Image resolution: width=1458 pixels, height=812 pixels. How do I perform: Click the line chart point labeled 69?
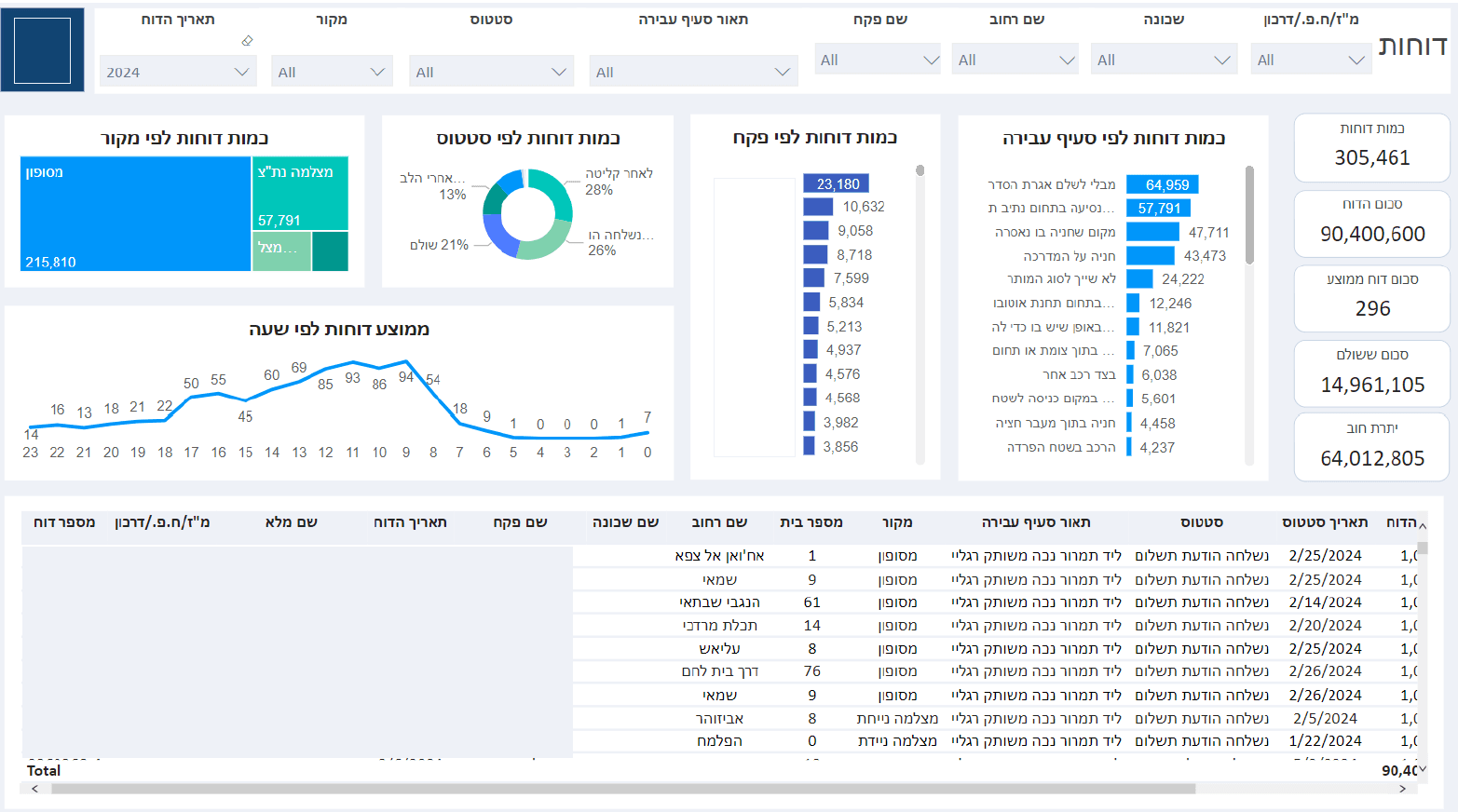(x=298, y=380)
